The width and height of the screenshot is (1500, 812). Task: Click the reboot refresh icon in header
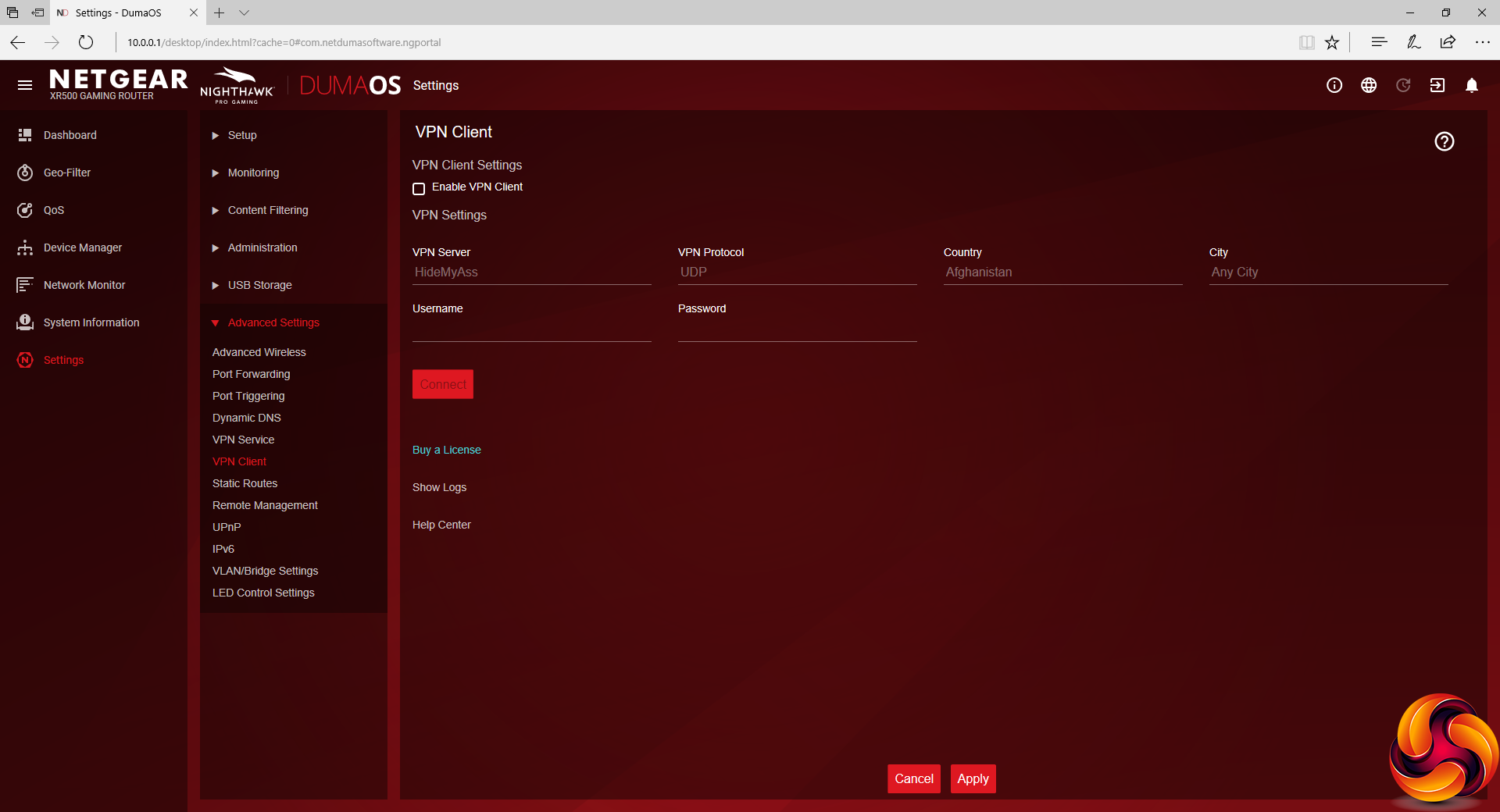1403,85
